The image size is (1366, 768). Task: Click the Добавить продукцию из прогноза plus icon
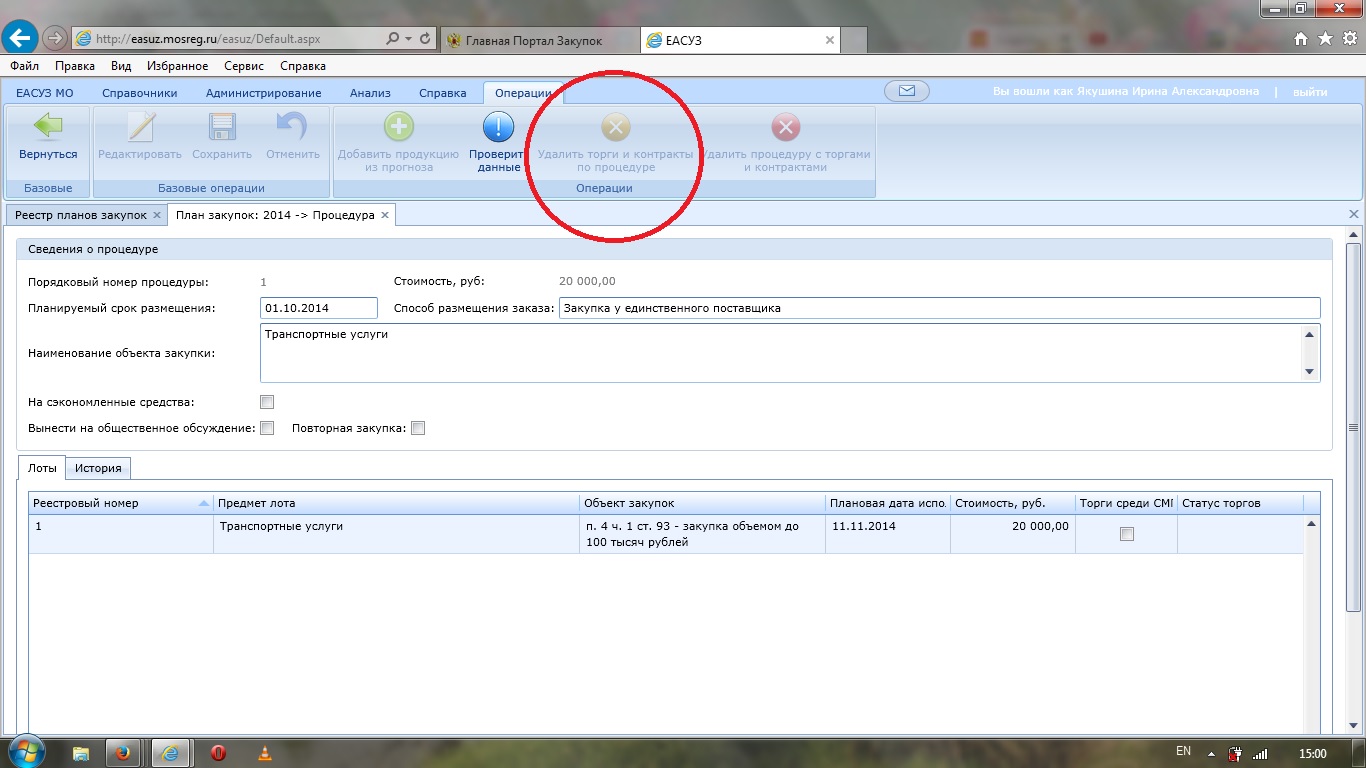point(398,127)
